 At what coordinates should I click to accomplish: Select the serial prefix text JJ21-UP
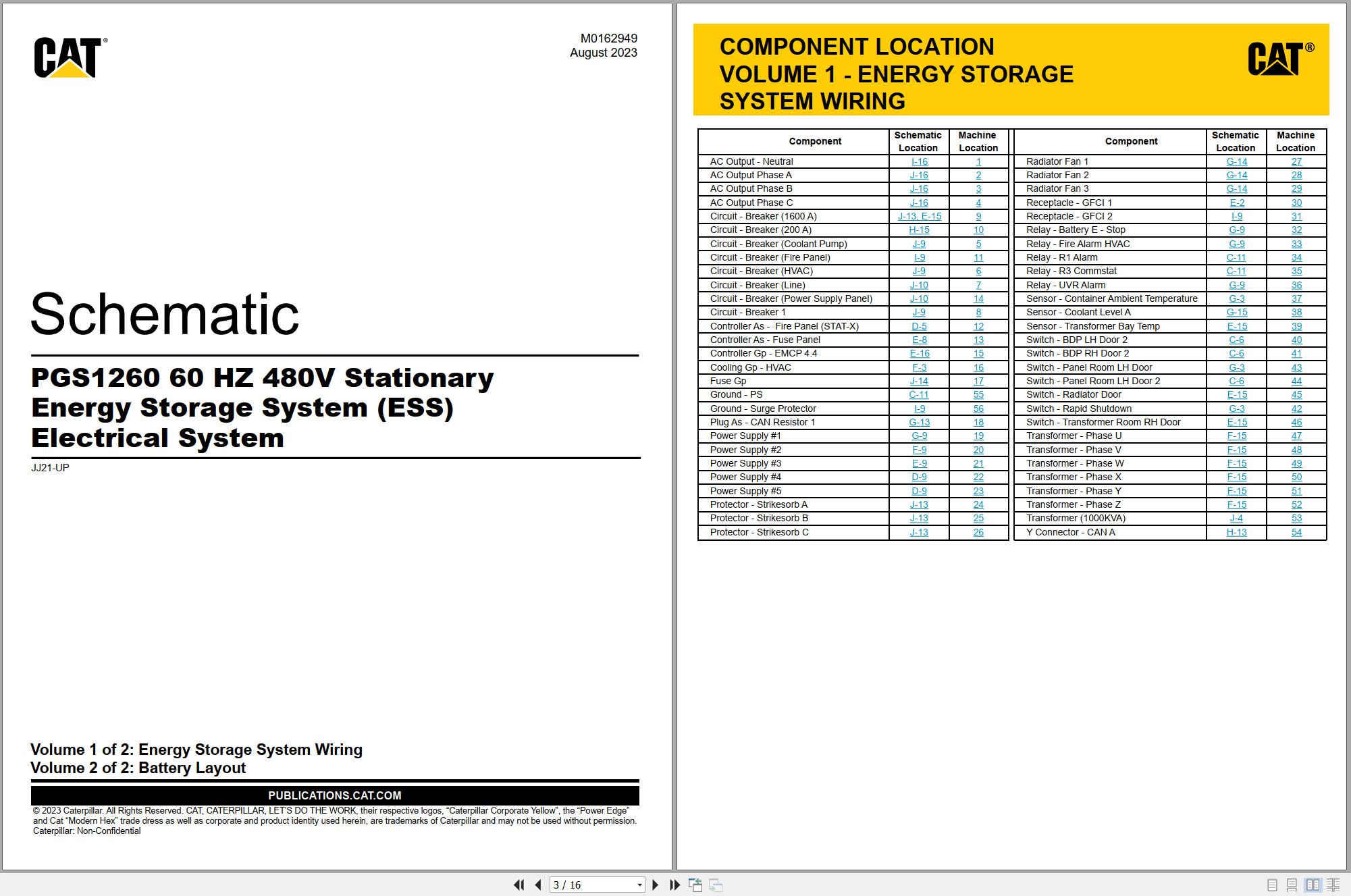50,467
